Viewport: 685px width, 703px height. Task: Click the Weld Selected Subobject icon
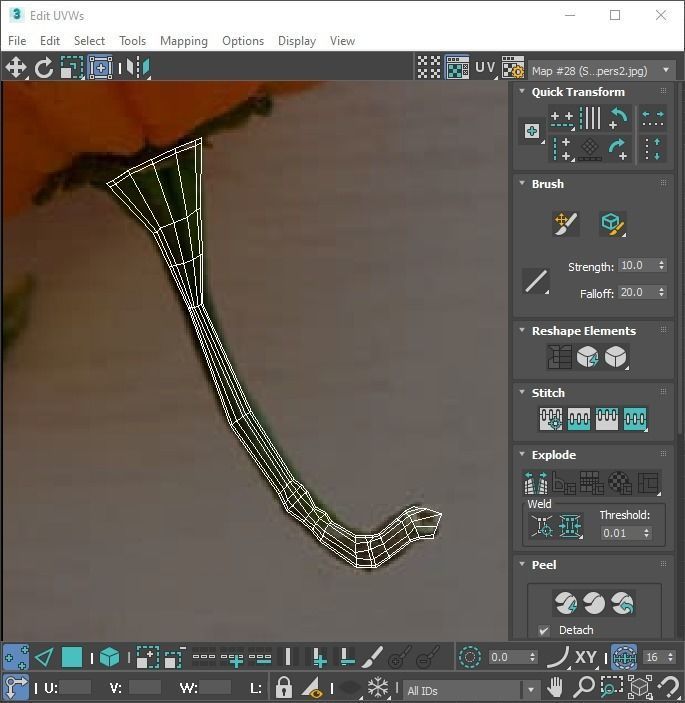pos(570,525)
